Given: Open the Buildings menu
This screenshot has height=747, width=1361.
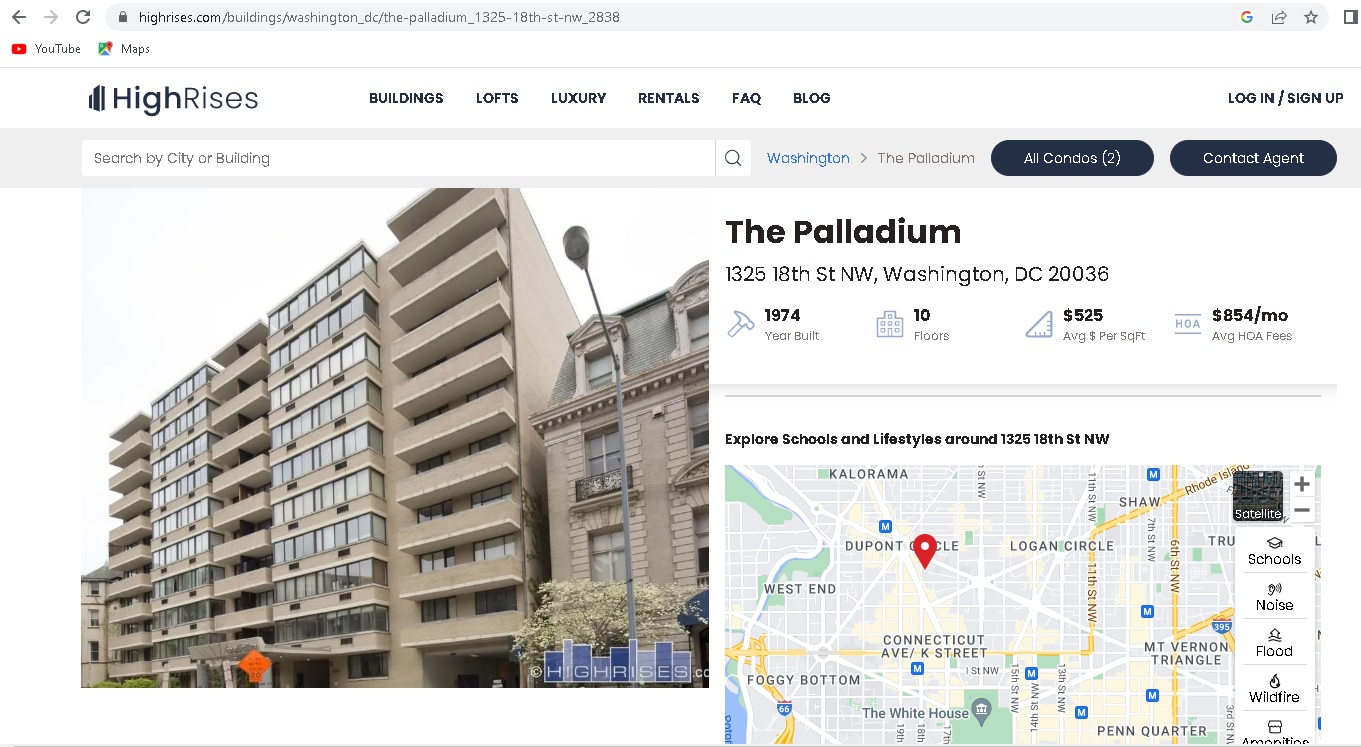Looking at the screenshot, I should coord(406,98).
